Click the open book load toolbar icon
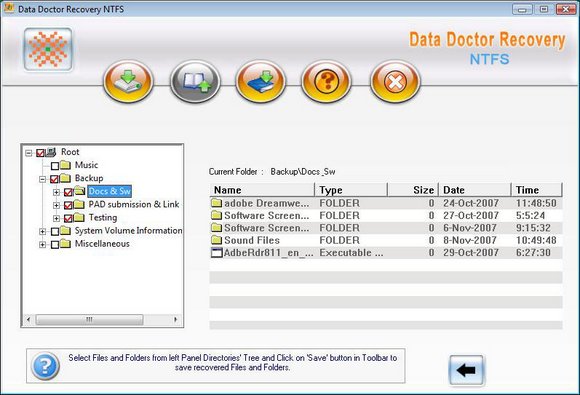This screenshot has height=395, width=580. click(x=195, y=81)
